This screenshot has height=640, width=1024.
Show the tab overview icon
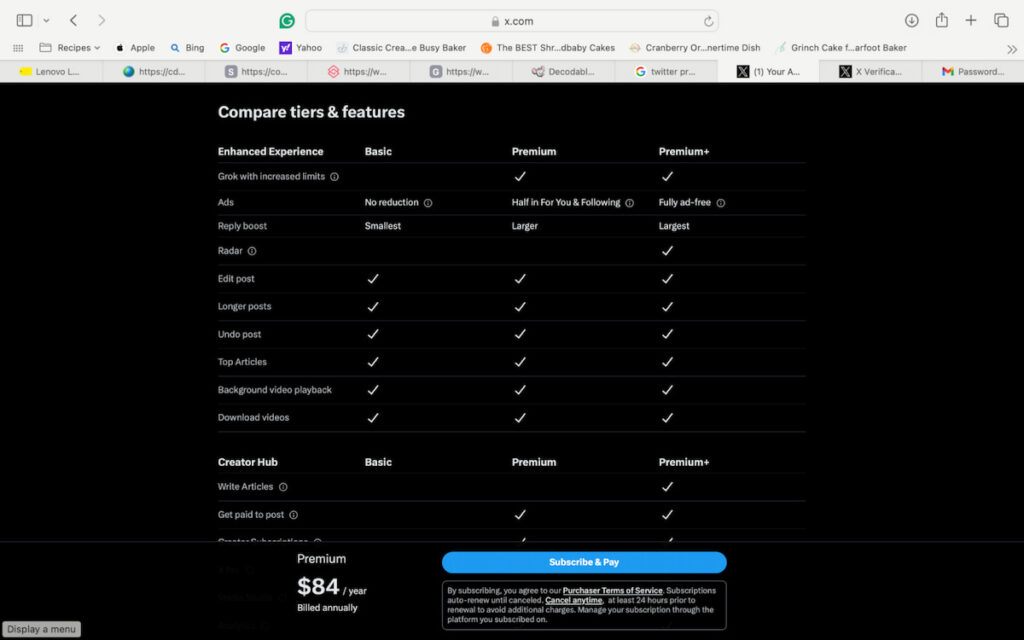(x=1000, y=20)
